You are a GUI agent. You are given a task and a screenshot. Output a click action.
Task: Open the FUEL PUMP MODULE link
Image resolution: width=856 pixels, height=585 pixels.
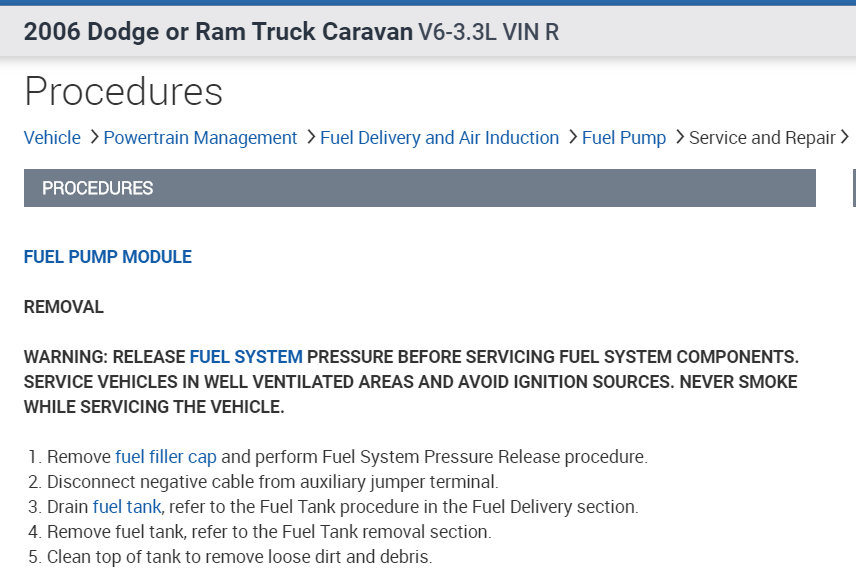pos(107,257)
